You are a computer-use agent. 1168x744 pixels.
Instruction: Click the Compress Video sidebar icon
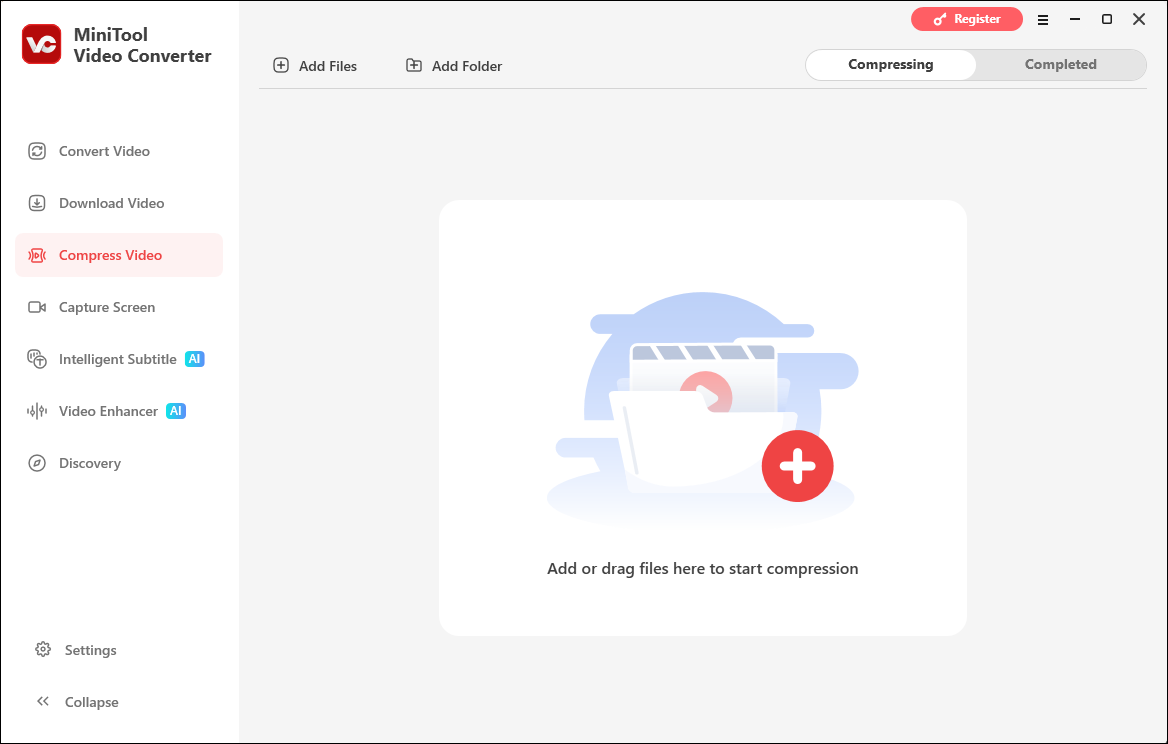pos(36,255)
